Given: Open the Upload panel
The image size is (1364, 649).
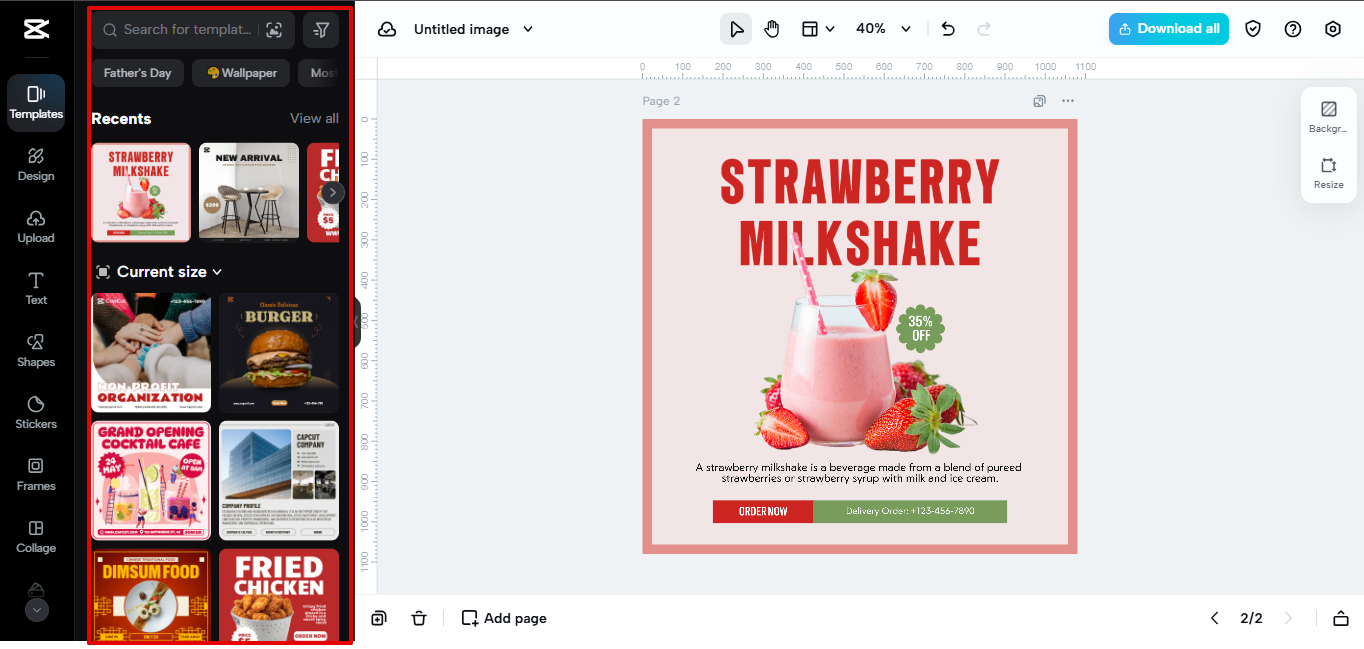Looking at the screenshot, I should pyautogui.click(x=35, y=227).
